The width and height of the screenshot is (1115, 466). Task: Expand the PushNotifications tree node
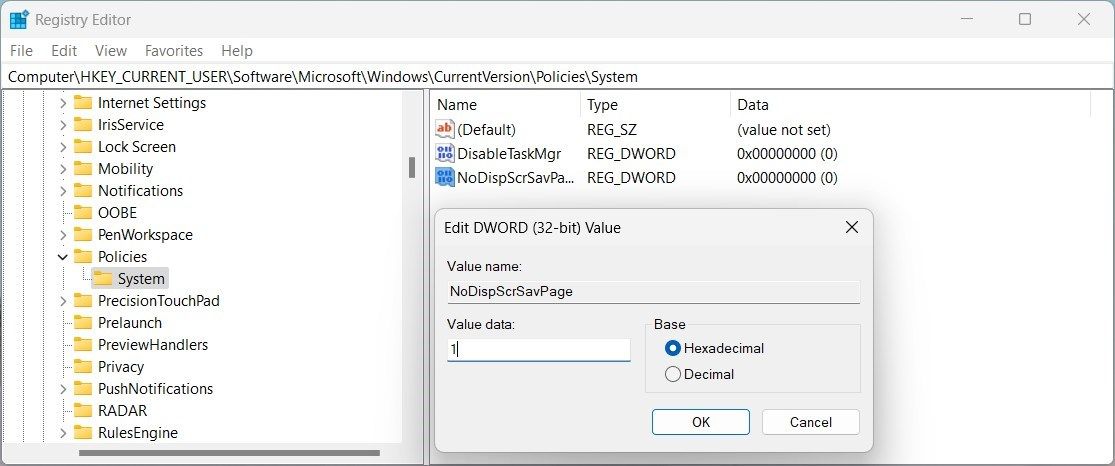(x=63, y=389)
